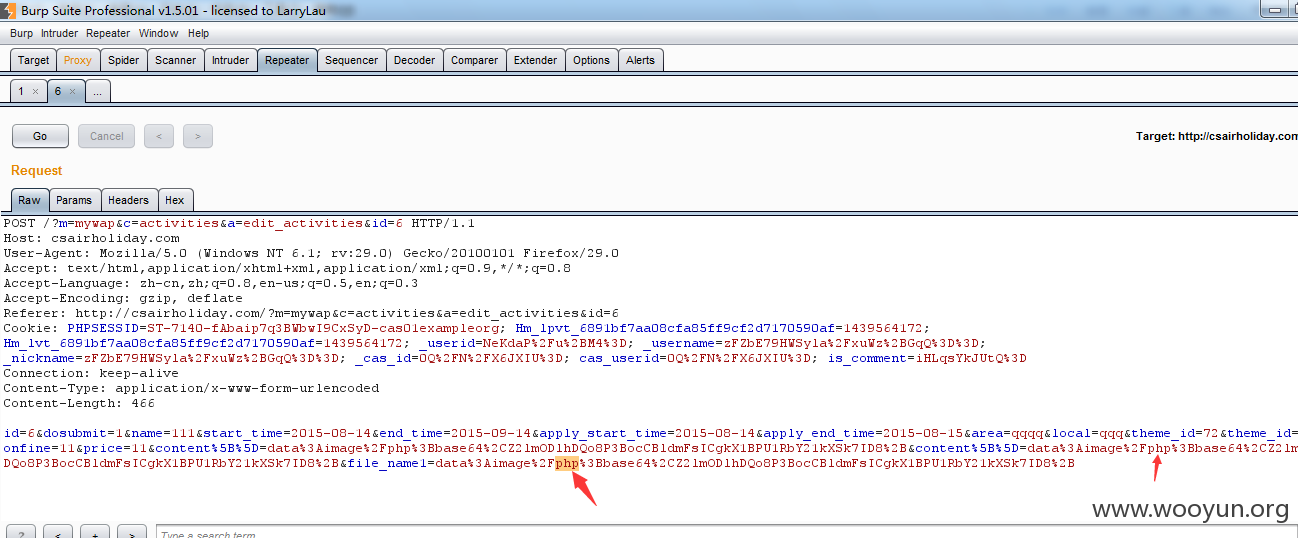
Task: Show the Raw request view
Action: 30,200
